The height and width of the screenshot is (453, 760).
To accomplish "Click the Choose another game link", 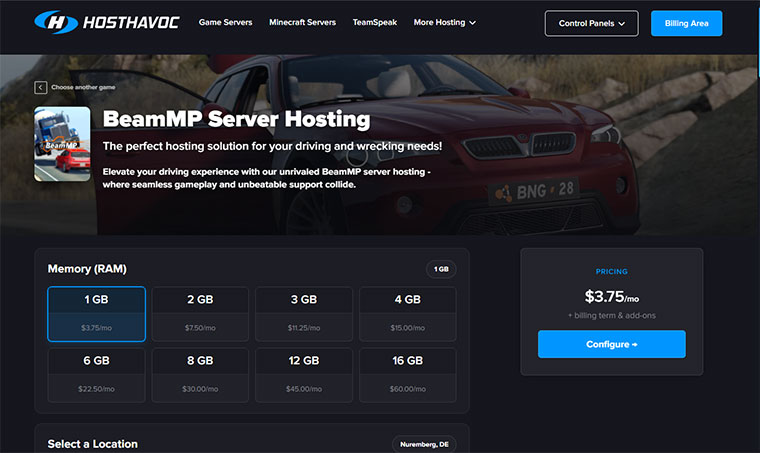I will [x=83, y=87].
